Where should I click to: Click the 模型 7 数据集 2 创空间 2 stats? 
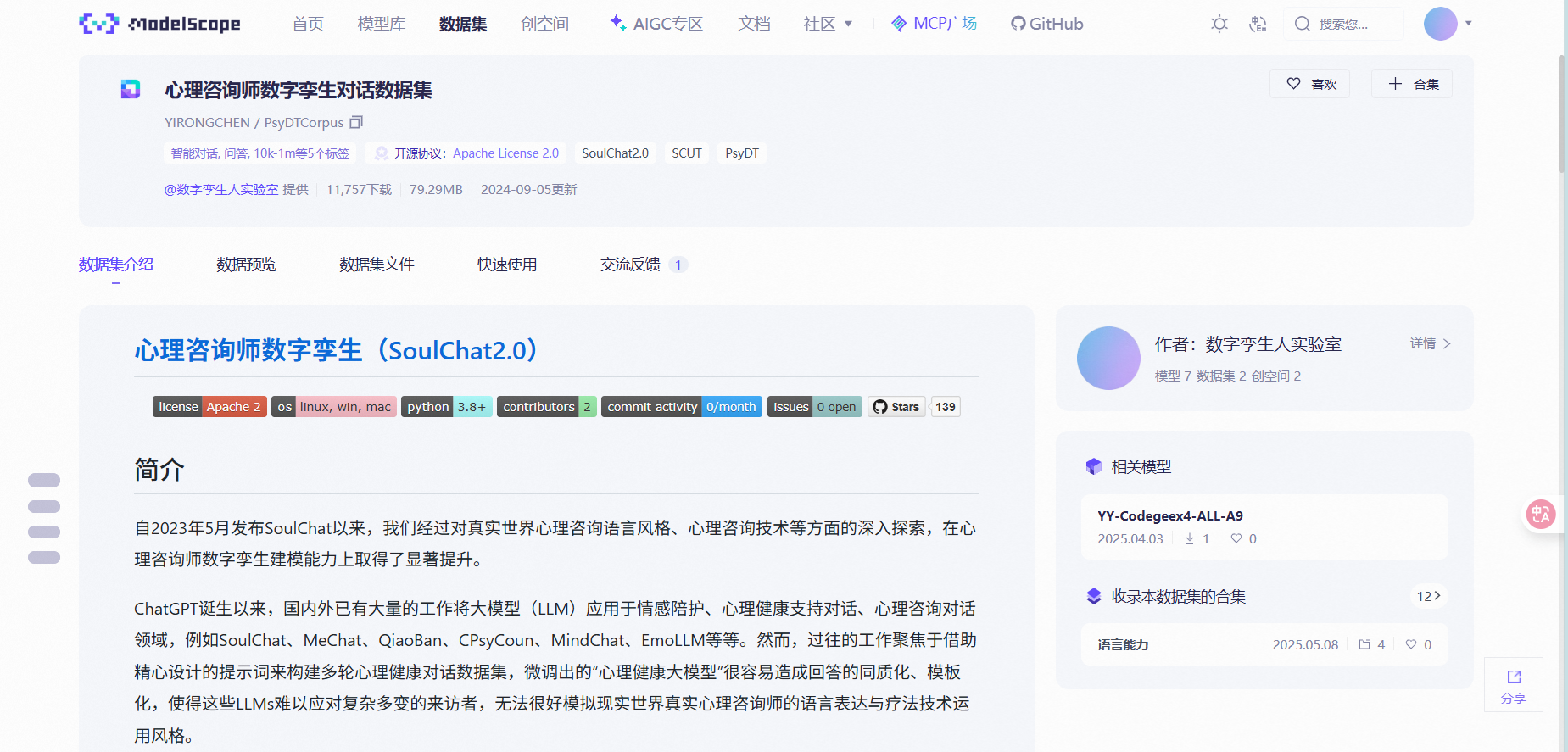pyautogui.click(x=1227, y=376)
